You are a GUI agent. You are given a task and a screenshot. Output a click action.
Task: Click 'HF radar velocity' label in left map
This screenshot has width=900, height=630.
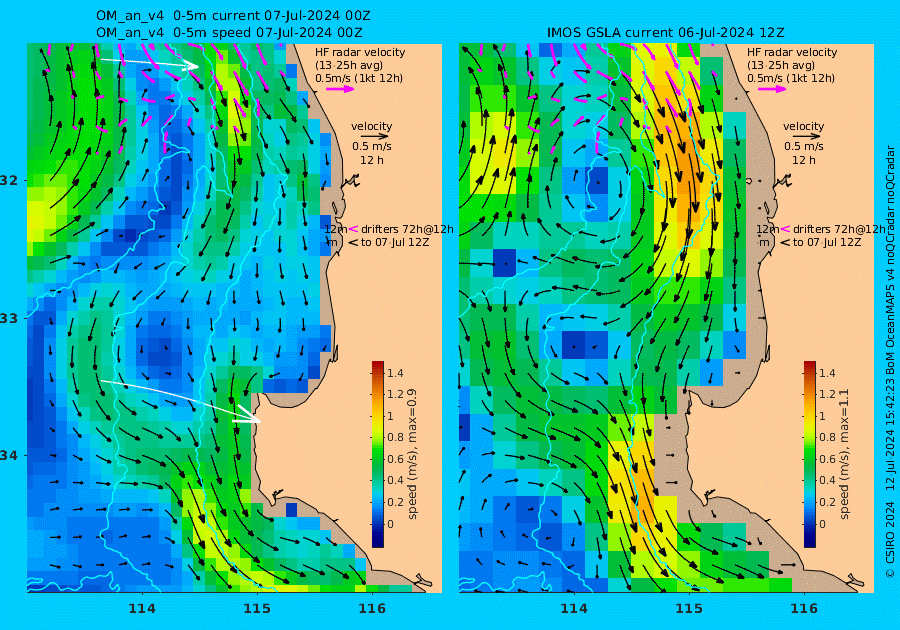(x=360, y=52)
